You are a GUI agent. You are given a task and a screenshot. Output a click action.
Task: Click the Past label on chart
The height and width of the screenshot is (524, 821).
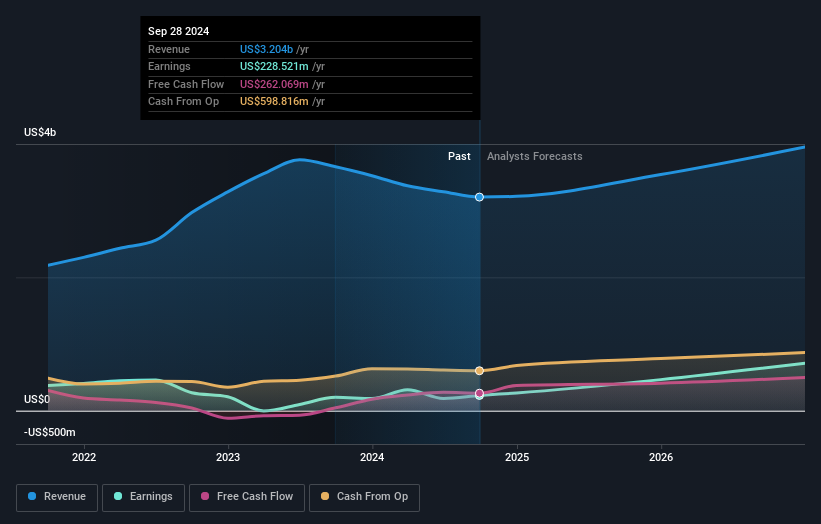click(459, 156)
